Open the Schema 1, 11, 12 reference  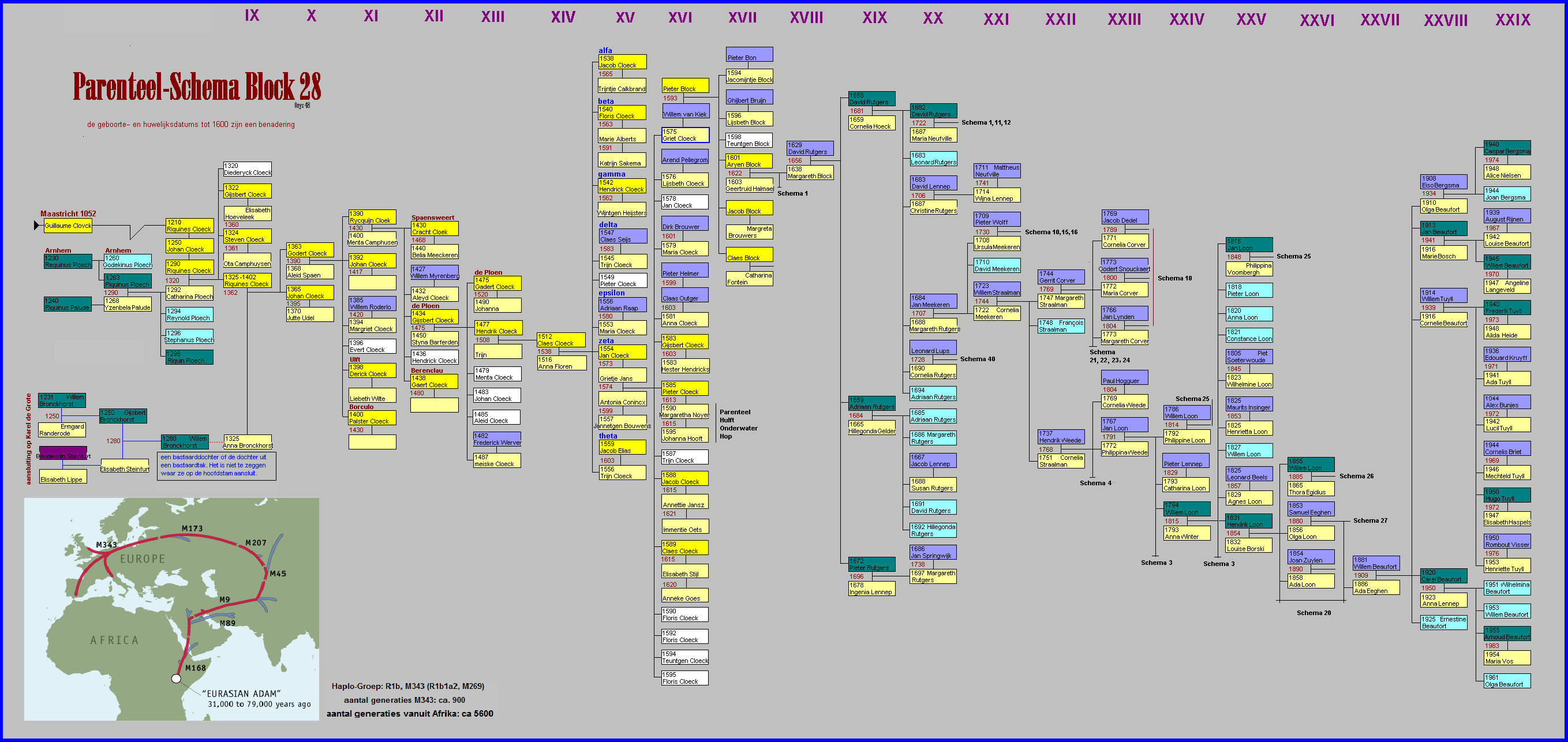point(986,122)
